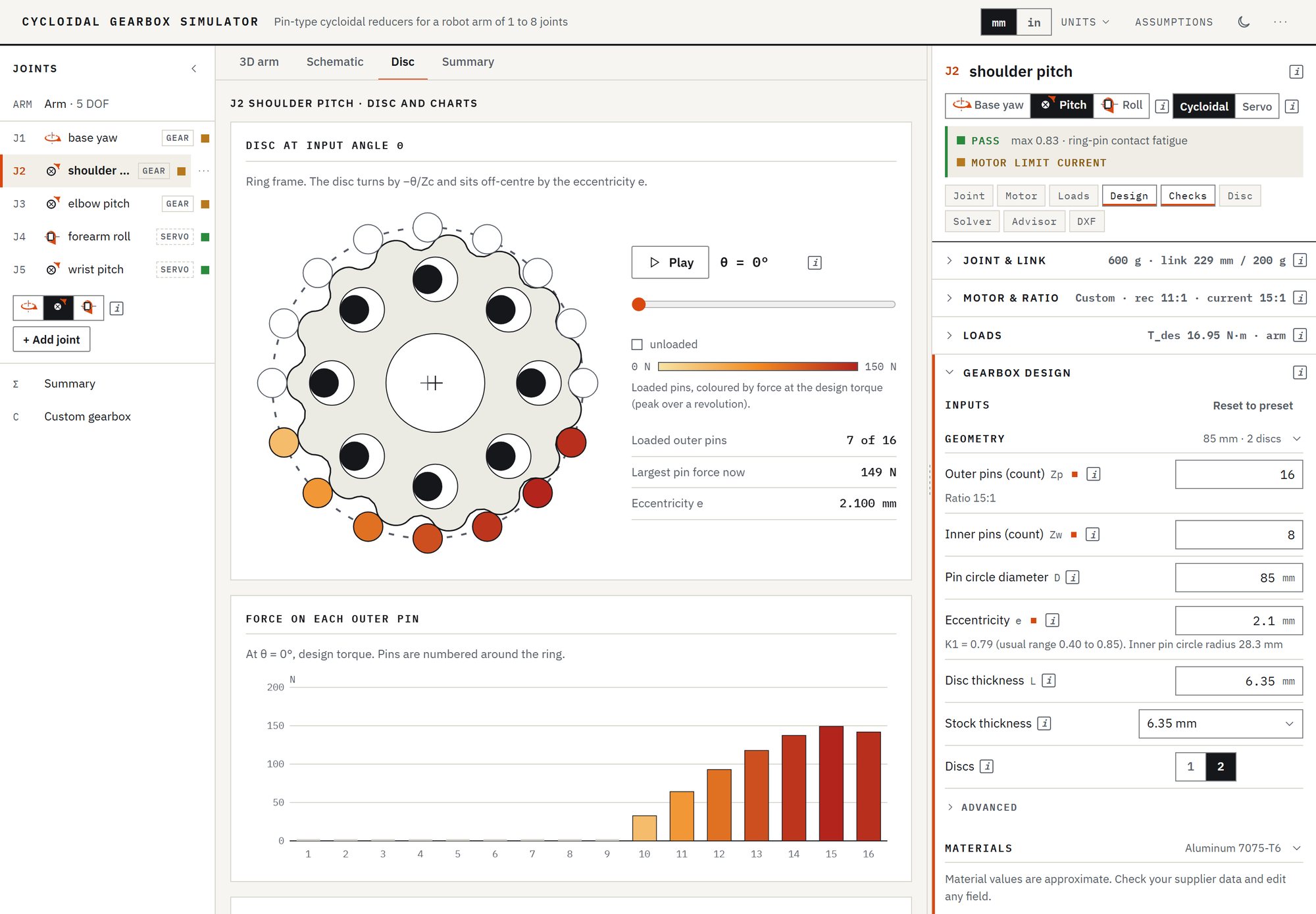
Task: Open the Summary tab
Action: click(468, 62)
